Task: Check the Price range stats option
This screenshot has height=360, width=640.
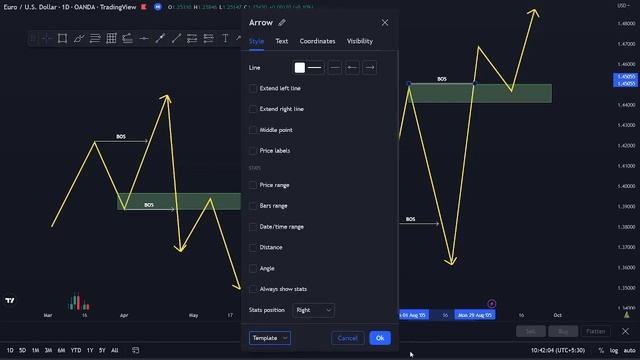Action: click(253, 185)
